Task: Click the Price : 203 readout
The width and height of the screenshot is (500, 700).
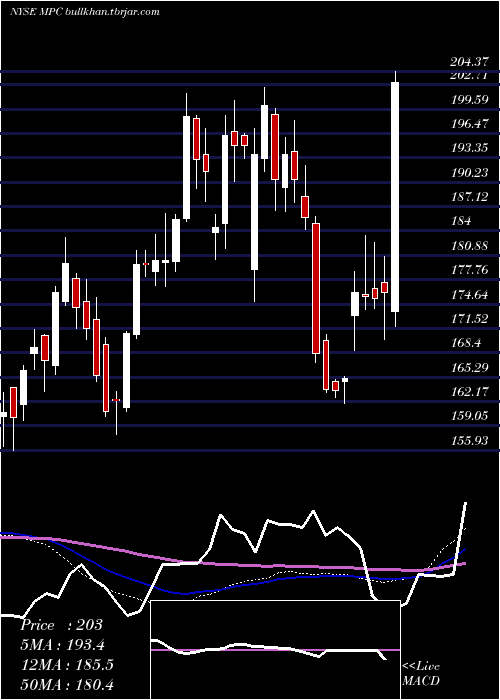Action: pos(61,625)
